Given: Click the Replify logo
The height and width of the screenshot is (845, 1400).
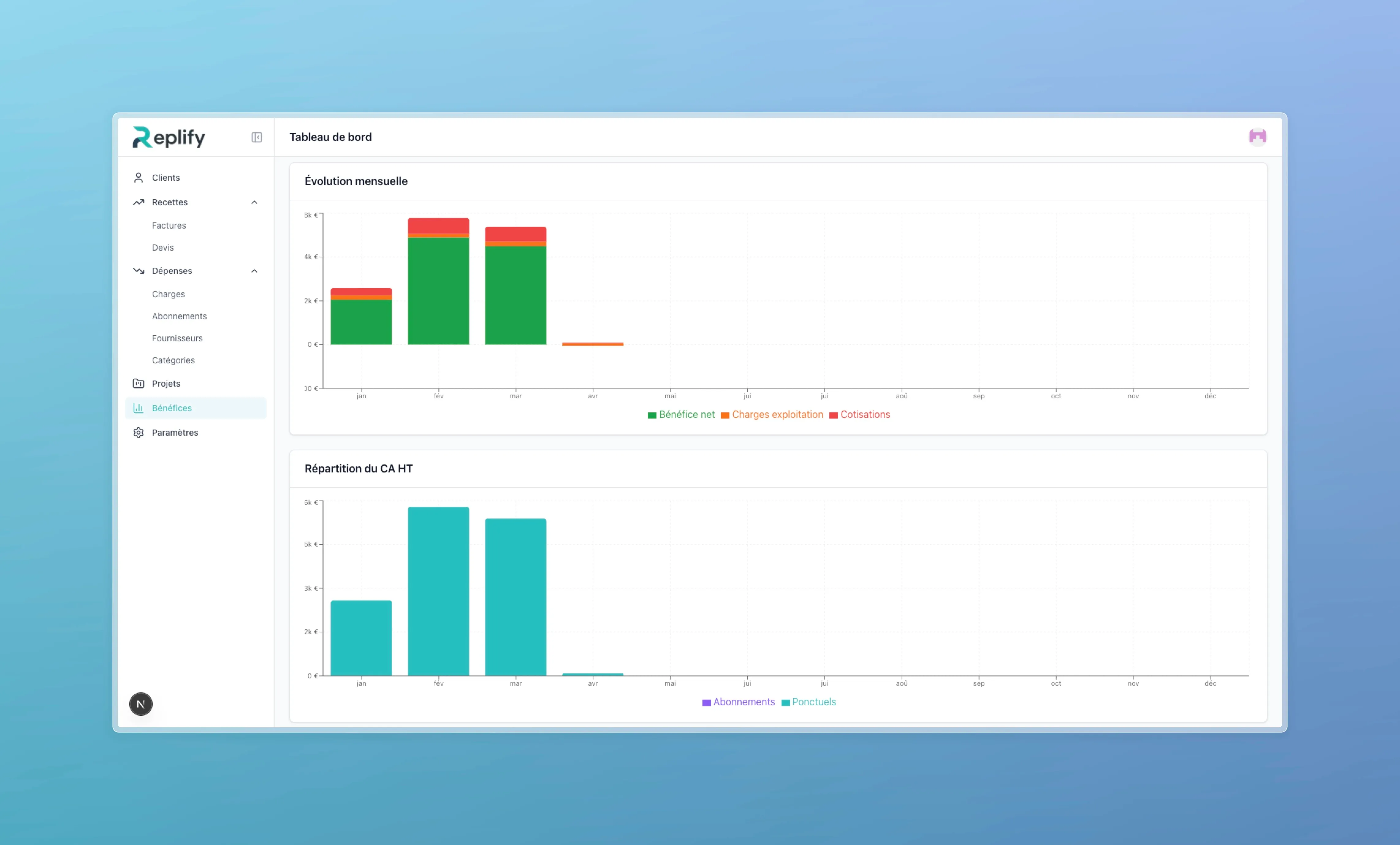Looking at the screenshot, I should 168,137.
